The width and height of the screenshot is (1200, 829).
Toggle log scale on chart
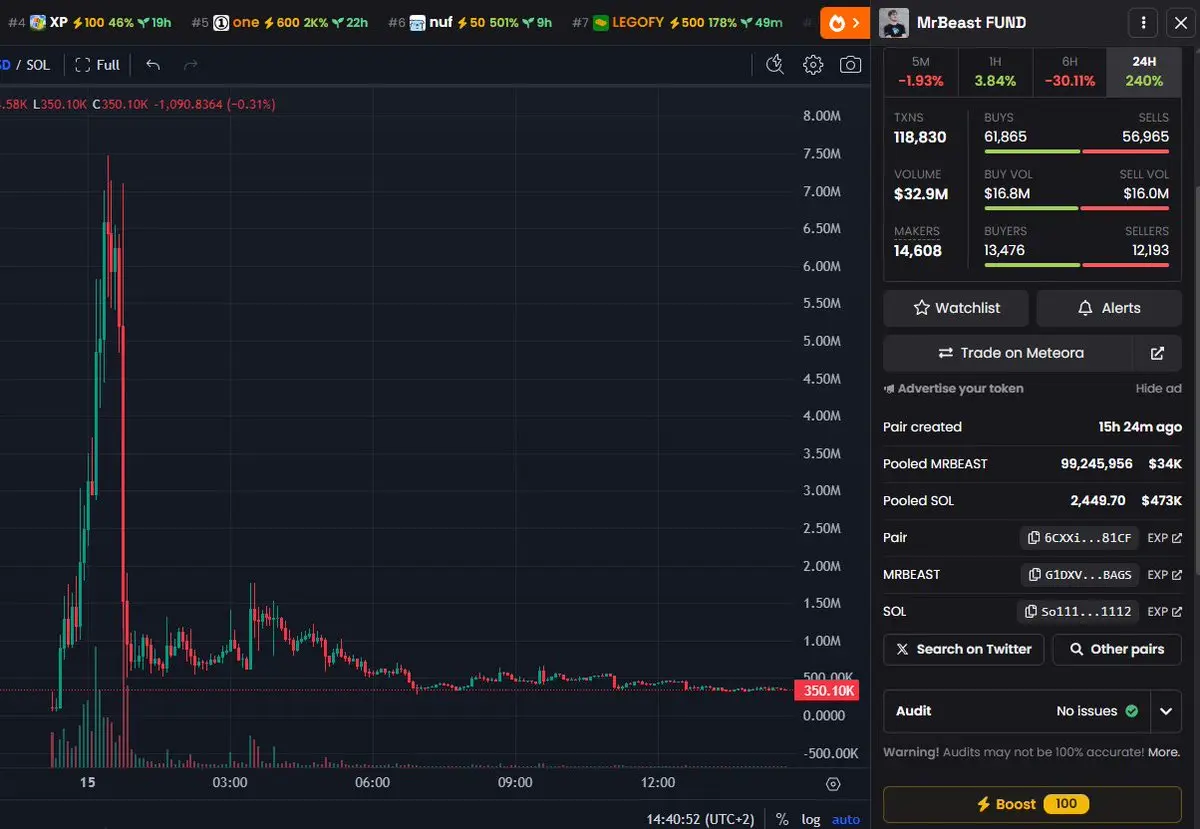click(811, 819)
